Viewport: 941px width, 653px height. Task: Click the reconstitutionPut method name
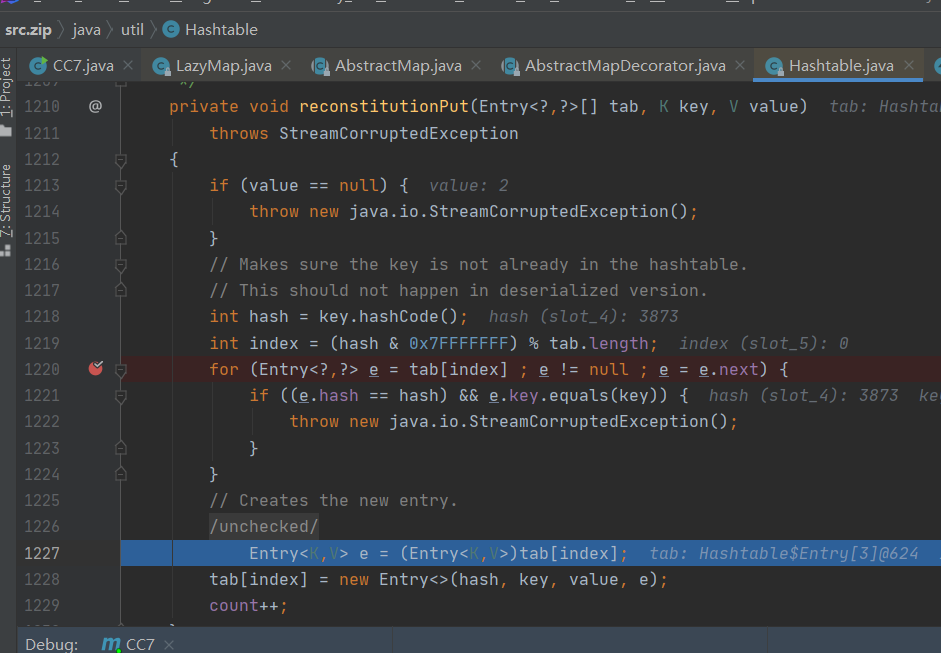(x=384, y=106)
